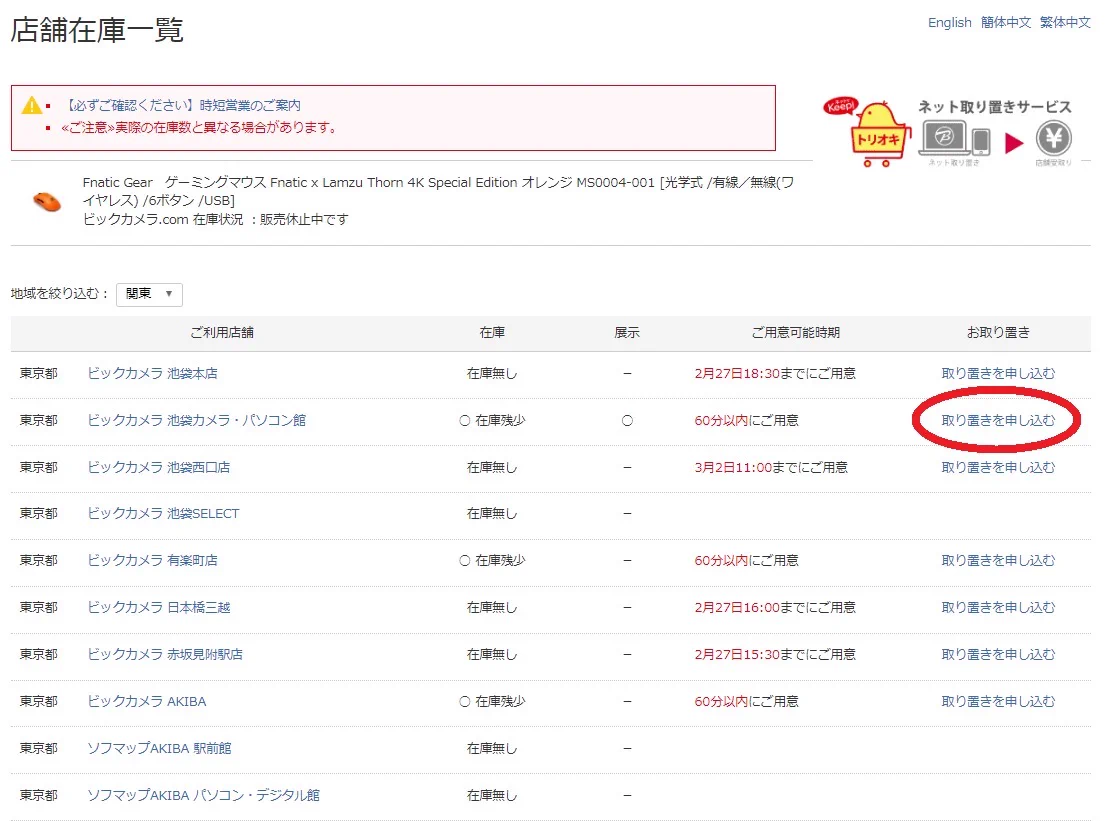This screenshot has width=1119, height=821.
Task: Open ビックカメラ 池袋SELECT store link
Action: (x=163, y=514)
